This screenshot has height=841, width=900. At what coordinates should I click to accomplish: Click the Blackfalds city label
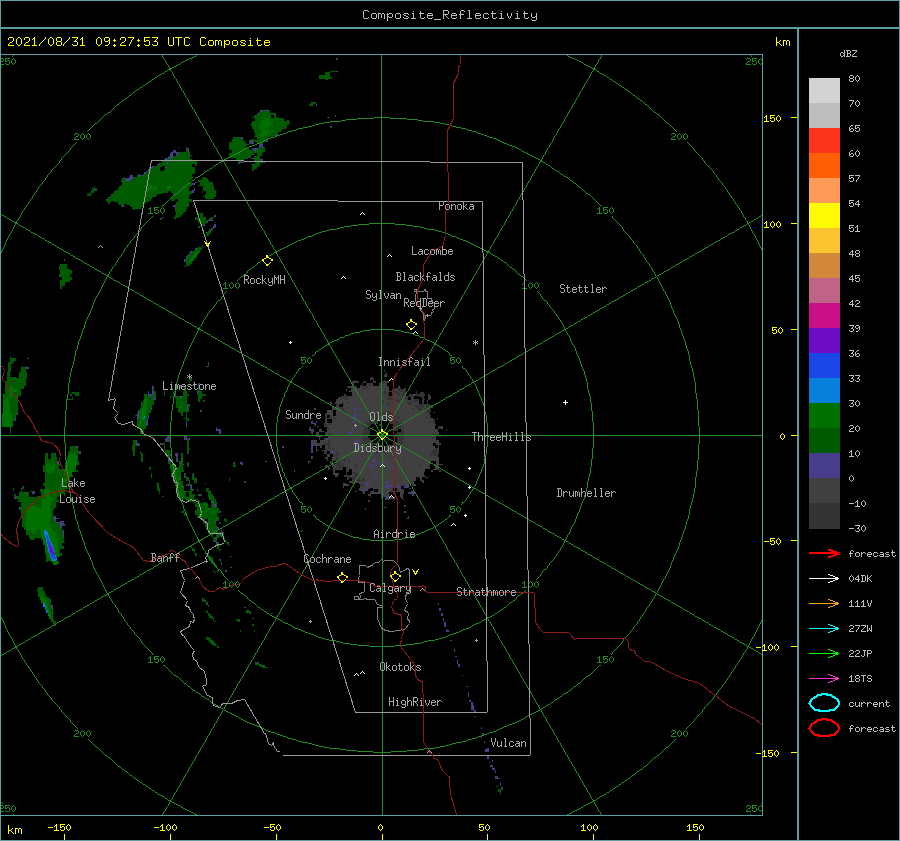coord(425,277)
